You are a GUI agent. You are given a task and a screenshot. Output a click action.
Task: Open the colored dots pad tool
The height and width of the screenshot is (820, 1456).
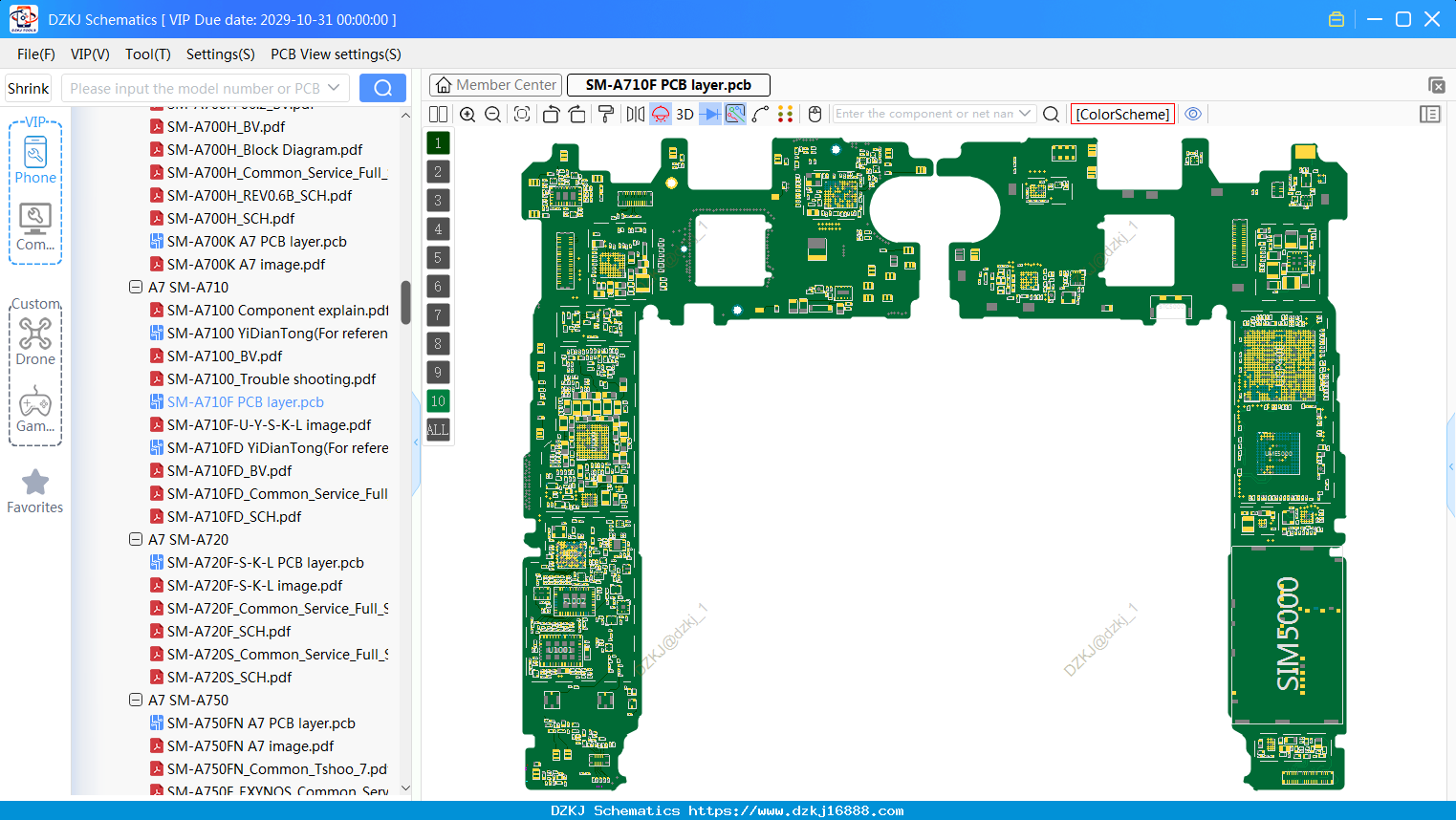(x=786, y=114)
